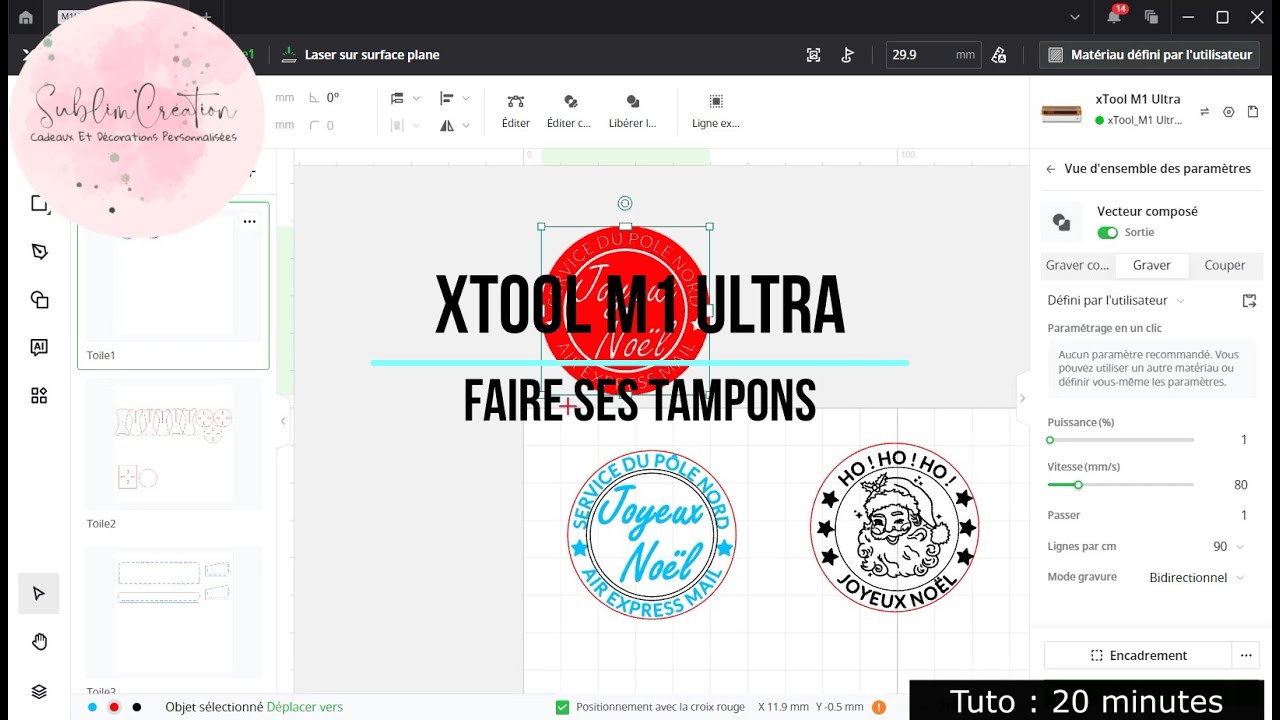Click the orange warning icon in status bar
Image resolution: width=1280 pixels, height=720 pixels.
tap(878, 707)
